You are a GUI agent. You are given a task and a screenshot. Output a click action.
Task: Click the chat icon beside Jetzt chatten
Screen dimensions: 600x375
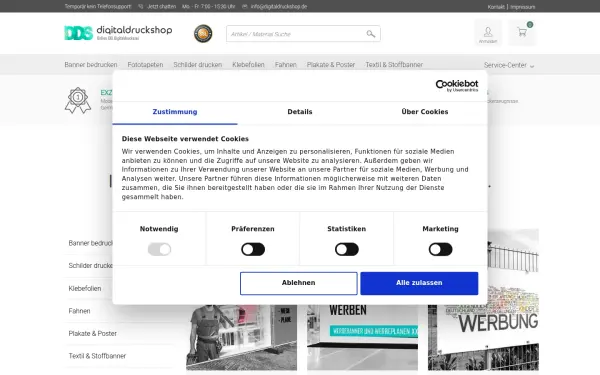(x=140, y=7)
